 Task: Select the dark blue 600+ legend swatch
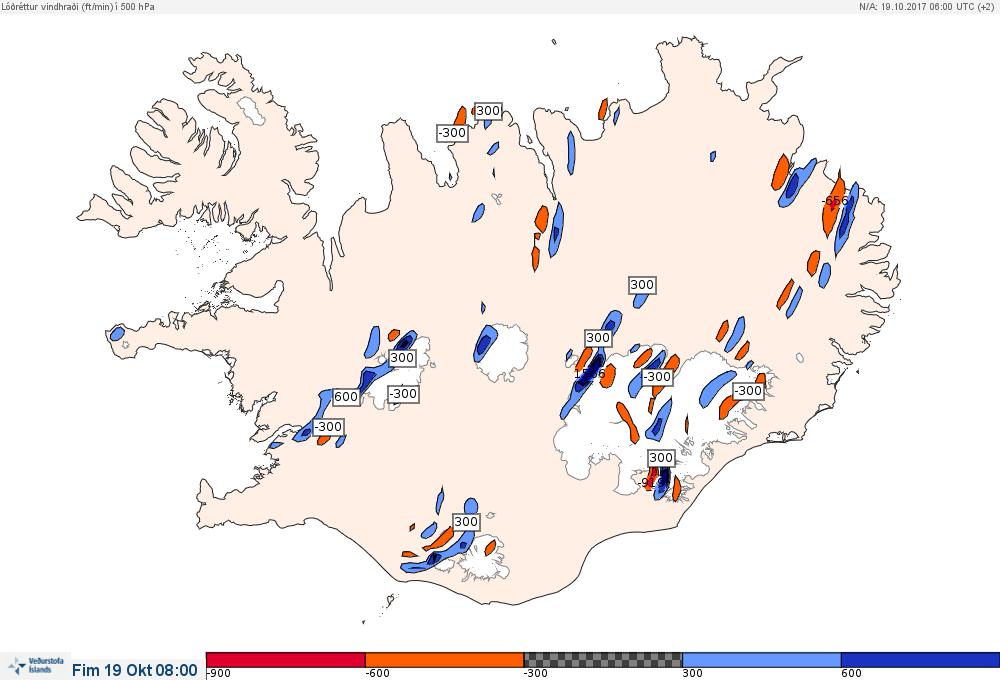point(920,660)
